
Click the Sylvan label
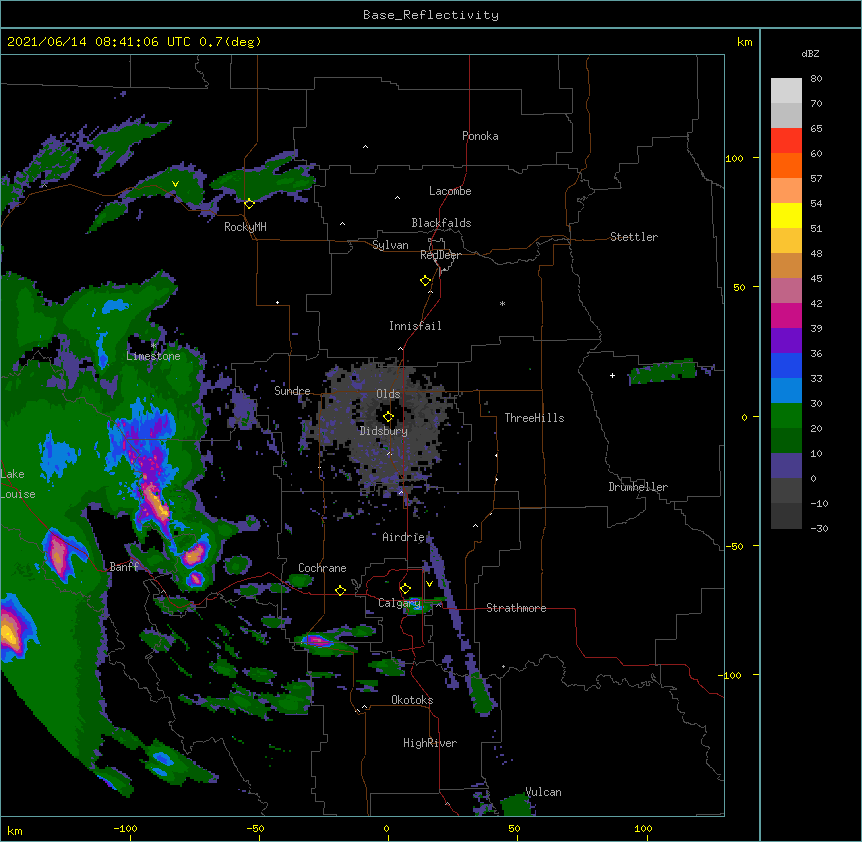[390, 245]
